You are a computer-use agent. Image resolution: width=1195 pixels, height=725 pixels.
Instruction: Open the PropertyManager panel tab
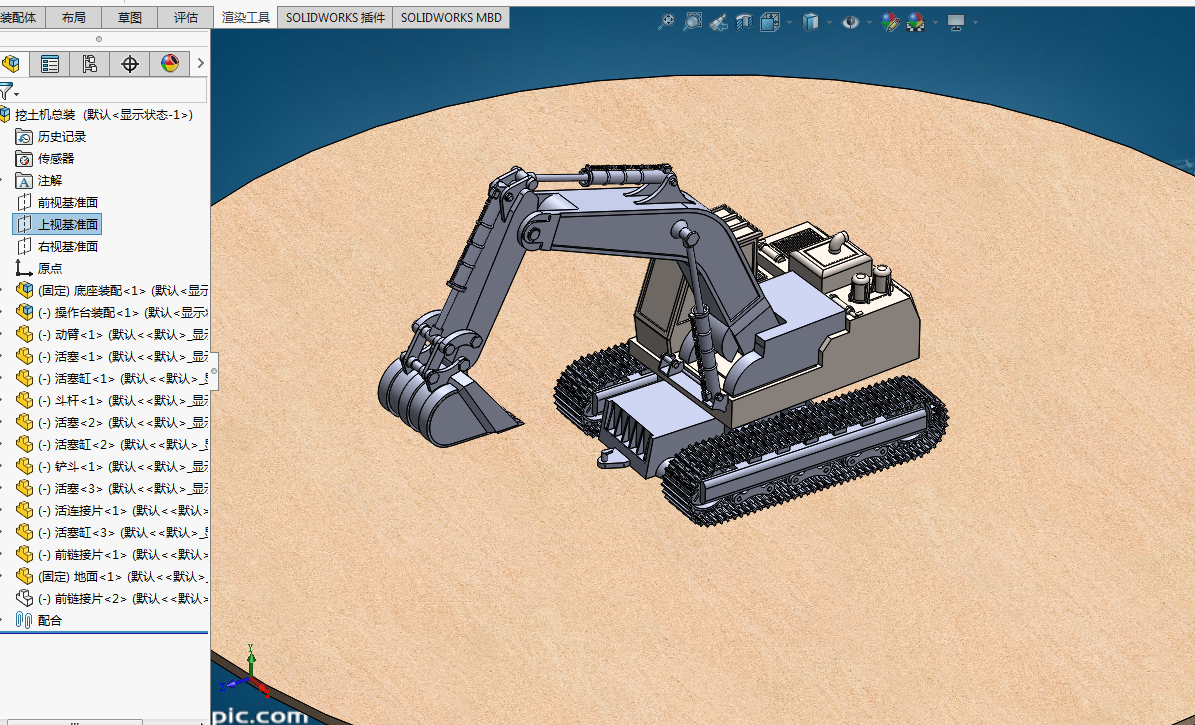tap(50, 64)
